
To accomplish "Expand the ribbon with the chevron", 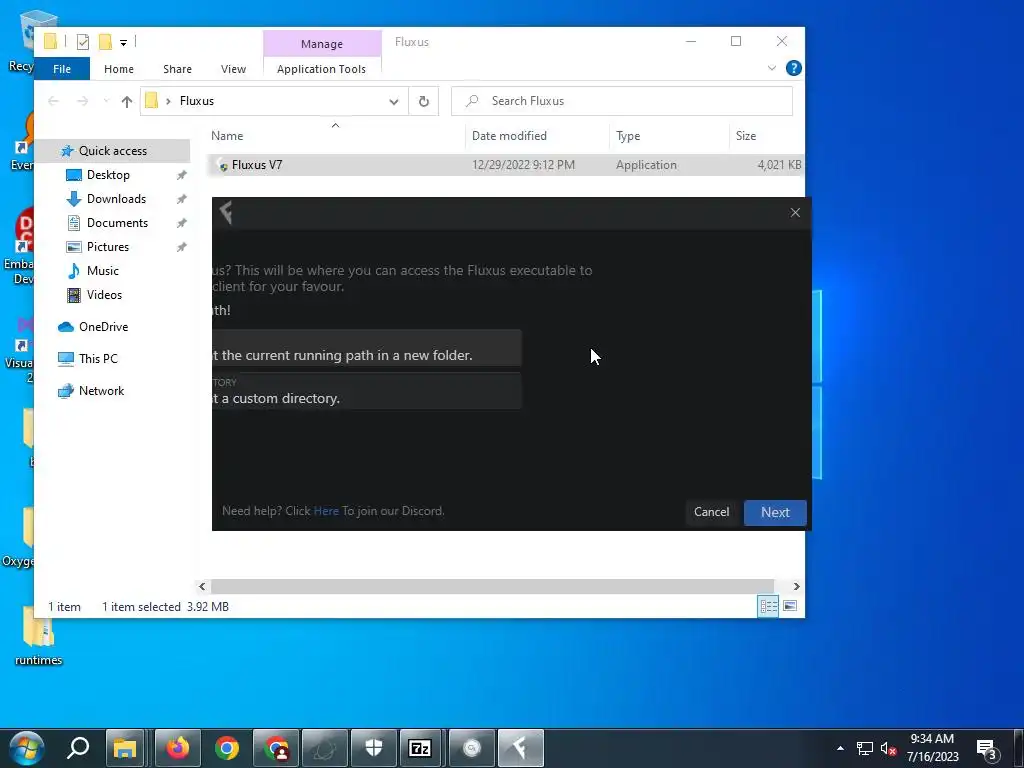I will [771, 68].
